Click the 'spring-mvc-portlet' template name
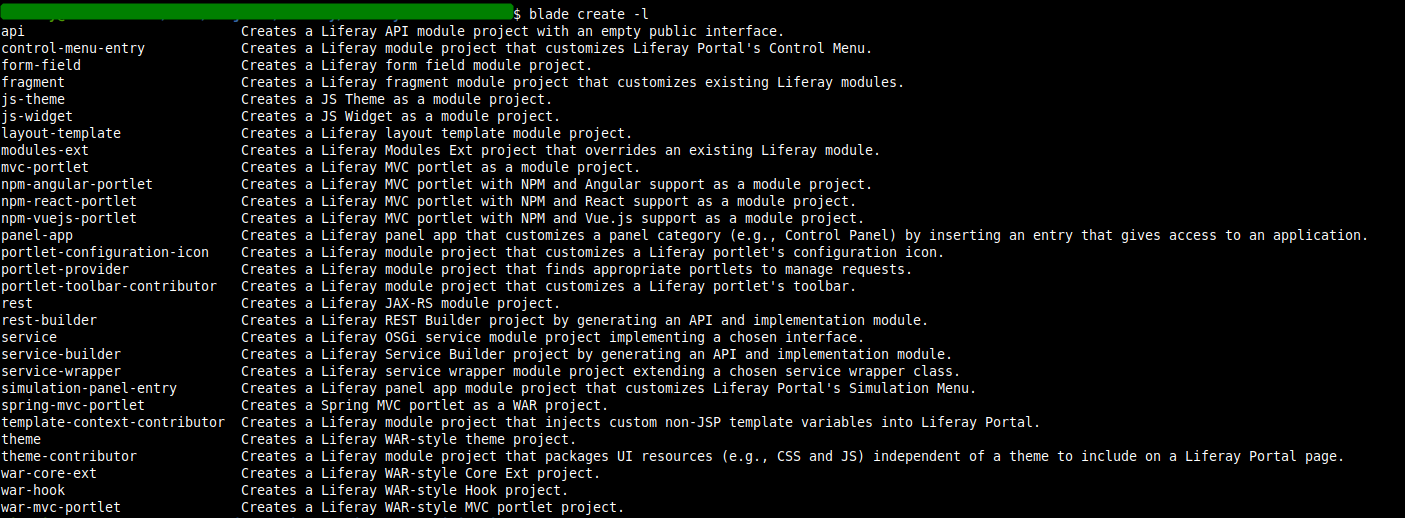This screenshot has height=518, width=1405. tap(73, 405)
